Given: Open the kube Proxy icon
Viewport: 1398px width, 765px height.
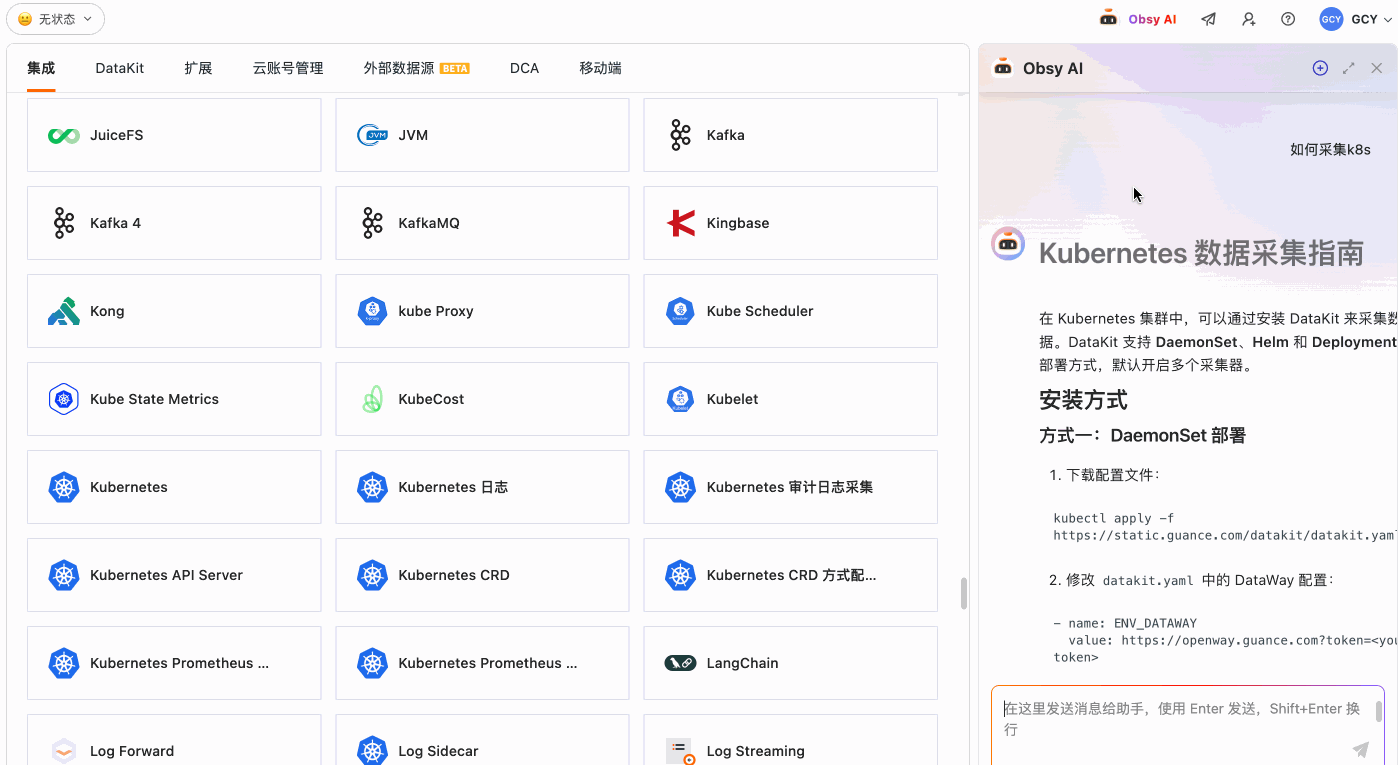Looking at the screenshot, I should point(372,311).
